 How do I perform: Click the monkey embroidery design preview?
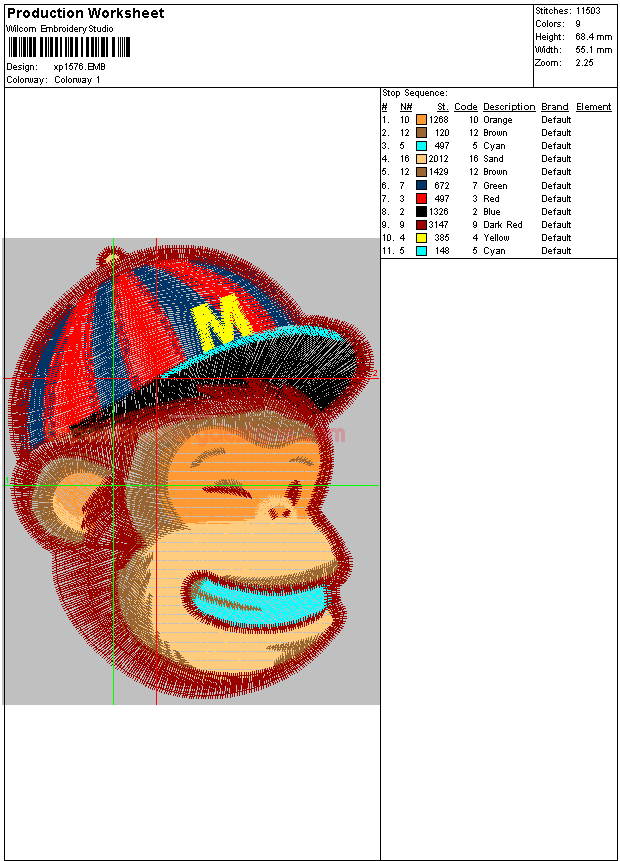point(189,472)
